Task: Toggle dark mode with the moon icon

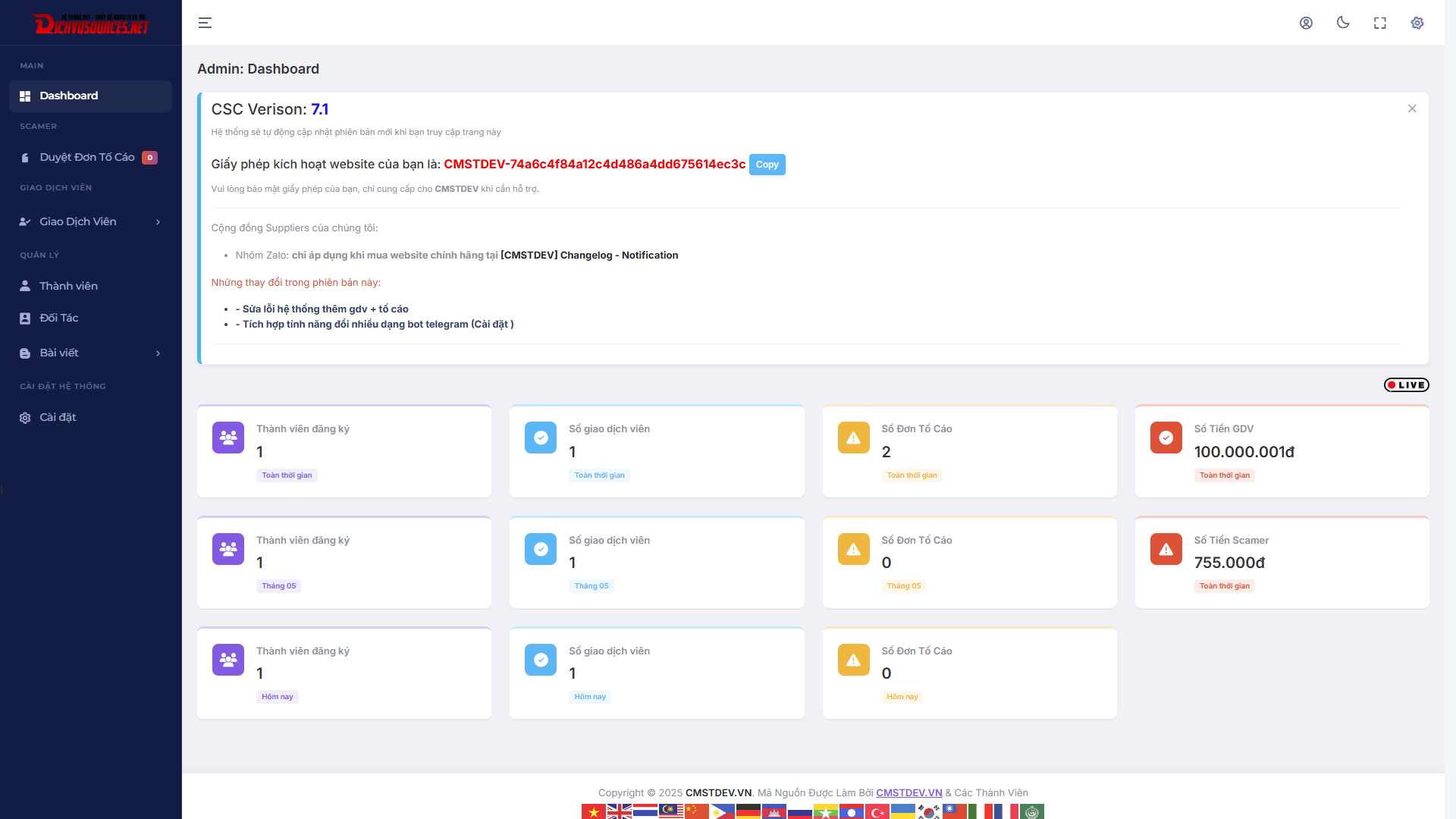Action: 1343,23
